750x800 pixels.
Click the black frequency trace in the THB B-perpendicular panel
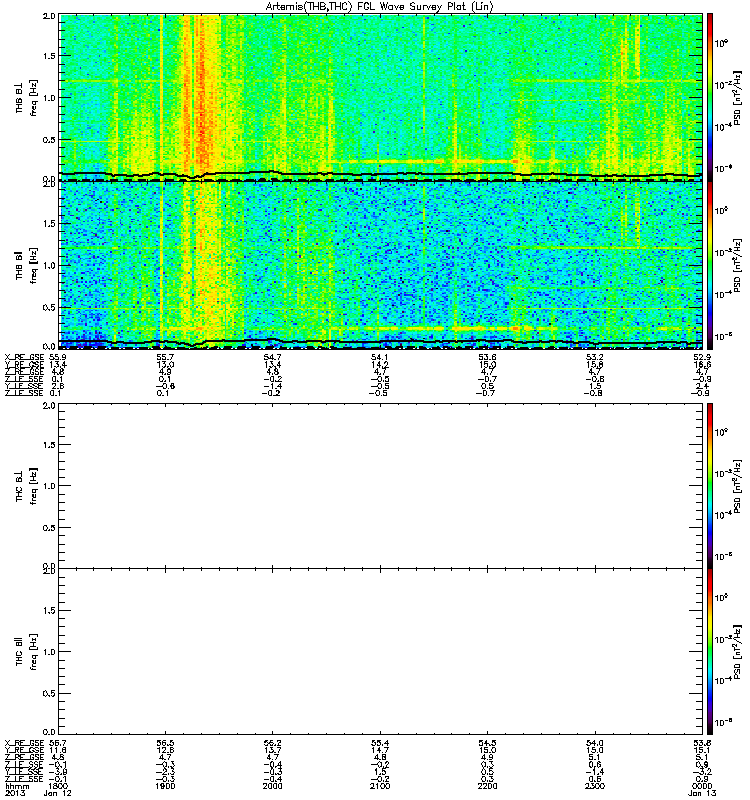pos(381,175)
